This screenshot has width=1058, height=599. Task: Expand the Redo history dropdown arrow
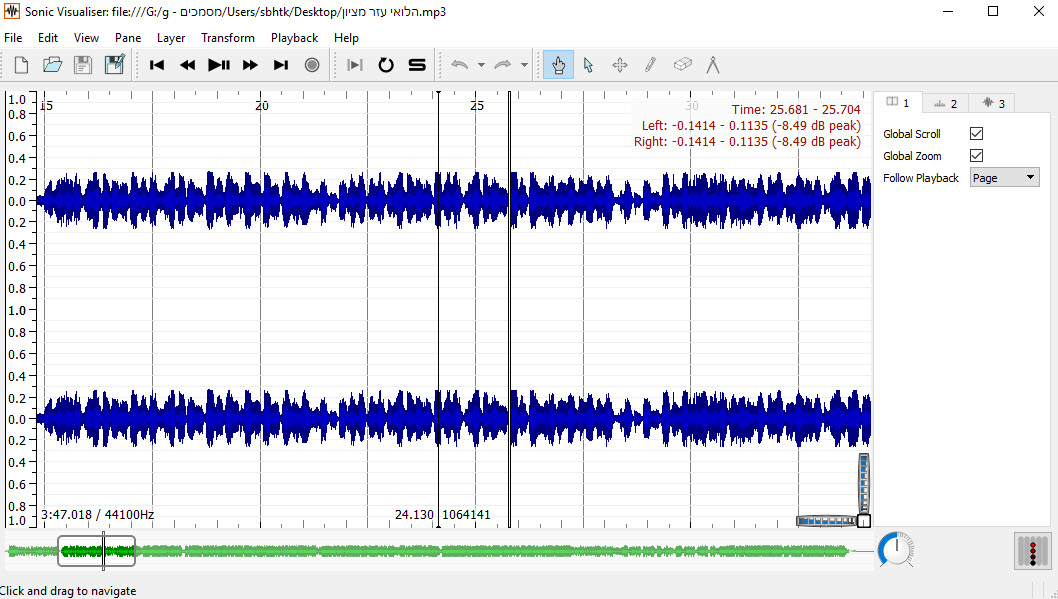pos(524,65)
